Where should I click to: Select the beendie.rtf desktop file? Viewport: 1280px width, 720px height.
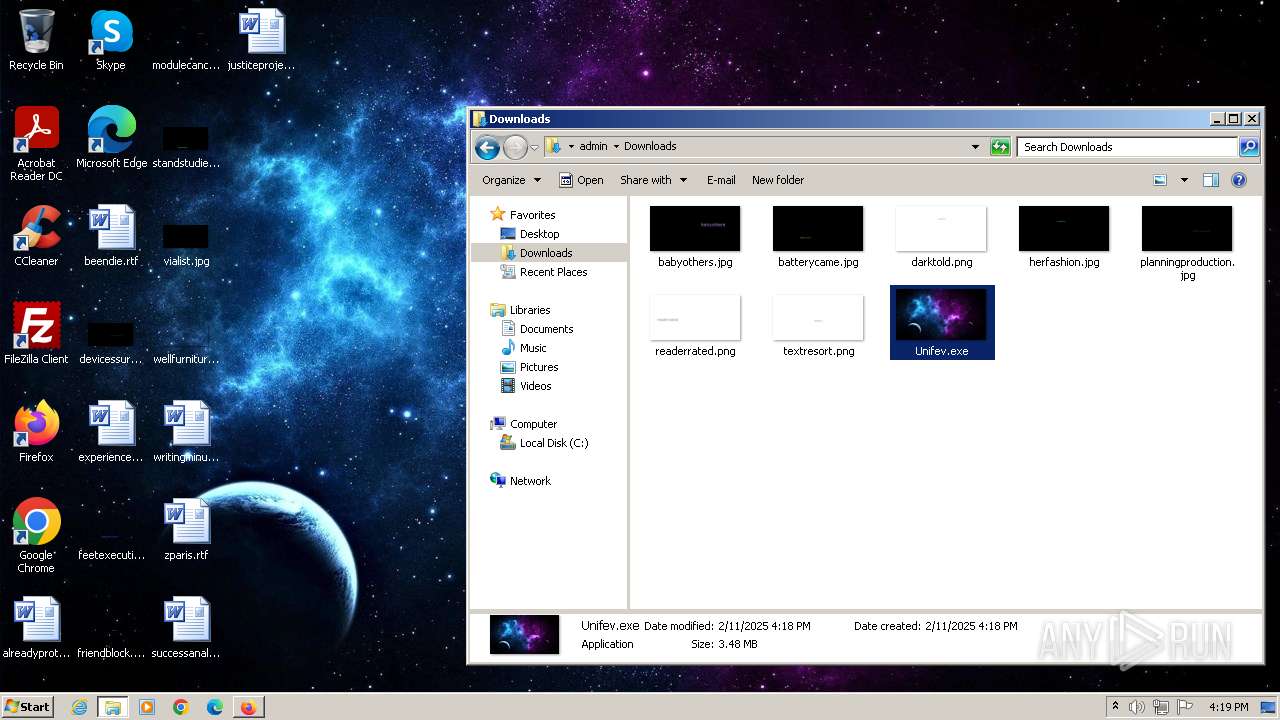[111, 235]
